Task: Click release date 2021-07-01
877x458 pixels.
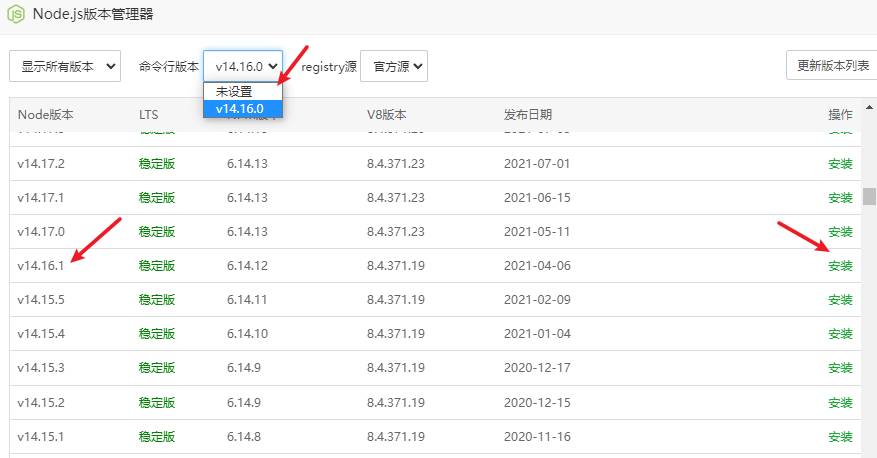Action: point(537,164)
